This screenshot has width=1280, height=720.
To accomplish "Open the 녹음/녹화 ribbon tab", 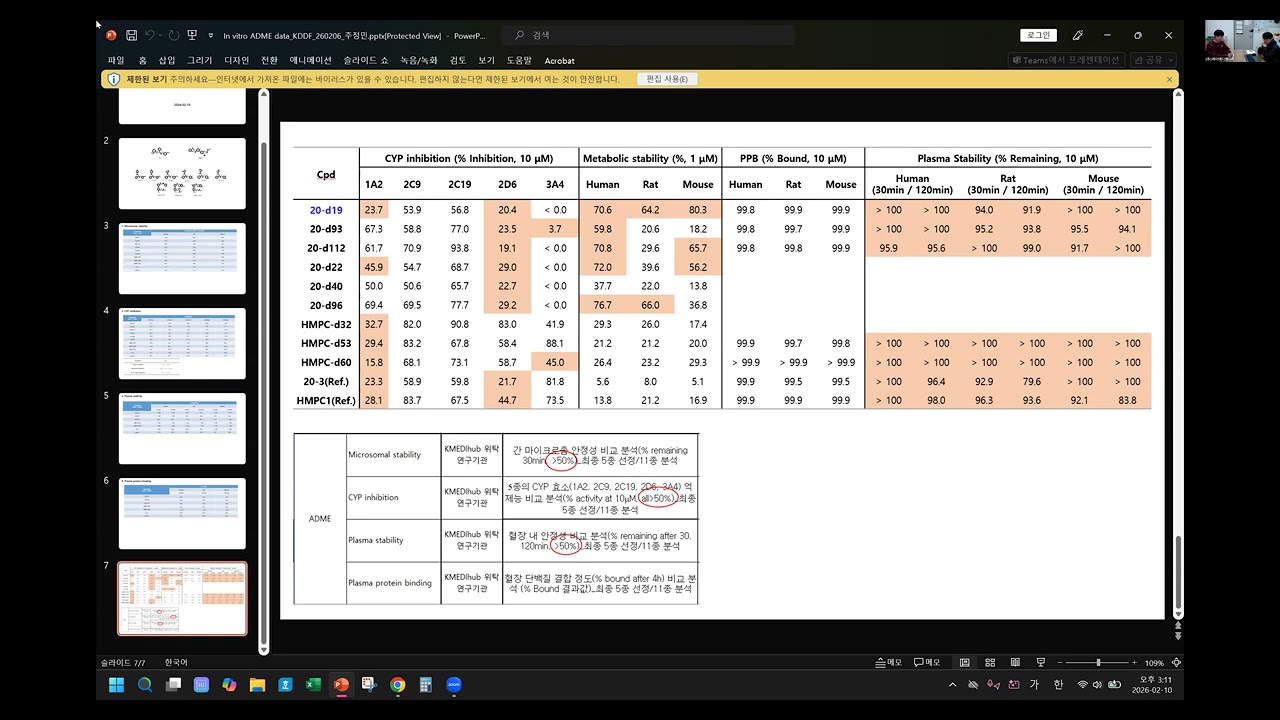I will click(x=419, y=60).
